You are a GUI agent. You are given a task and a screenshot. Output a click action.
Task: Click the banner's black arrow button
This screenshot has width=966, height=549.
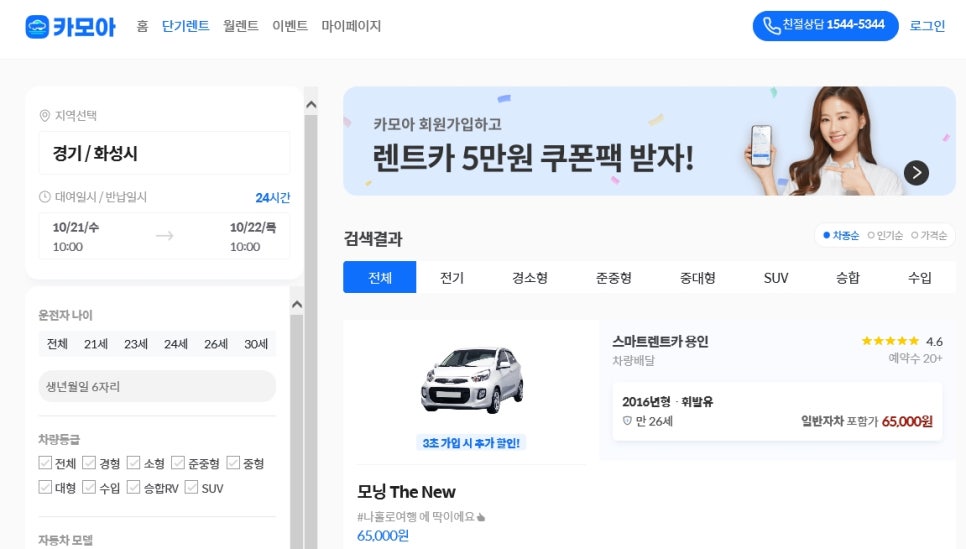coord(916,173)
